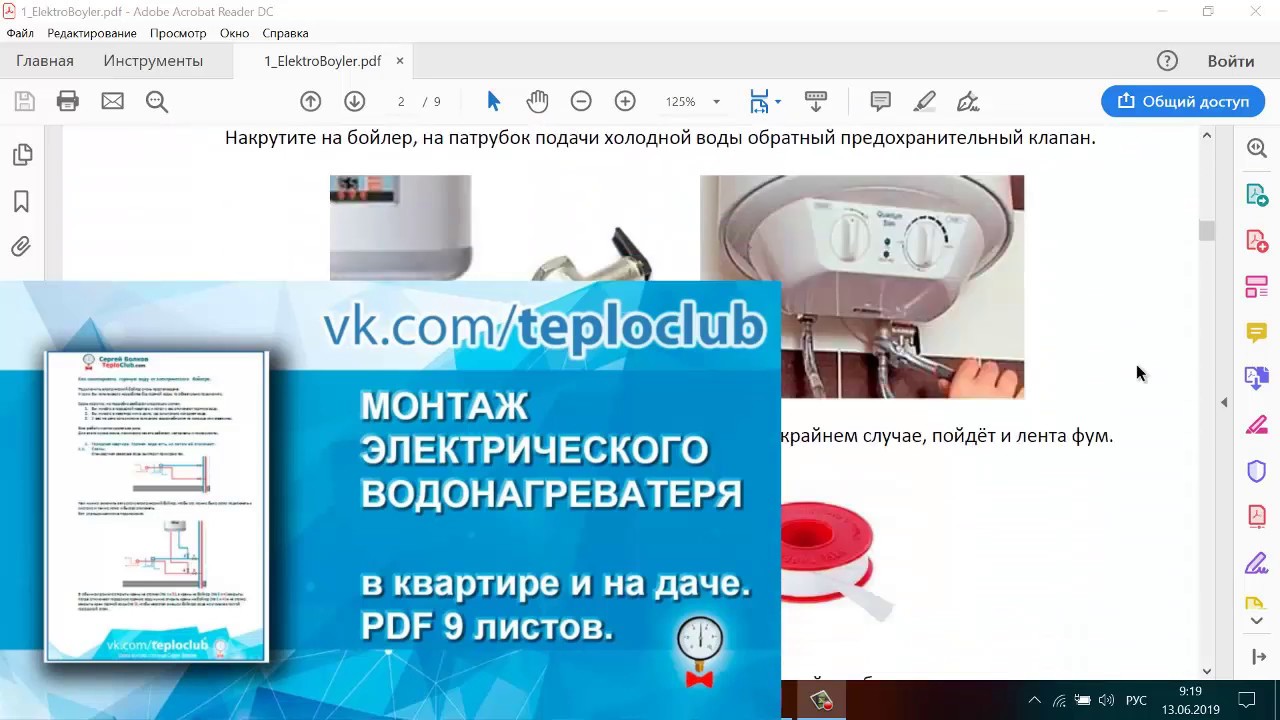Select the 1_ElektroBoyler.pdf document tab

point(322,61)
